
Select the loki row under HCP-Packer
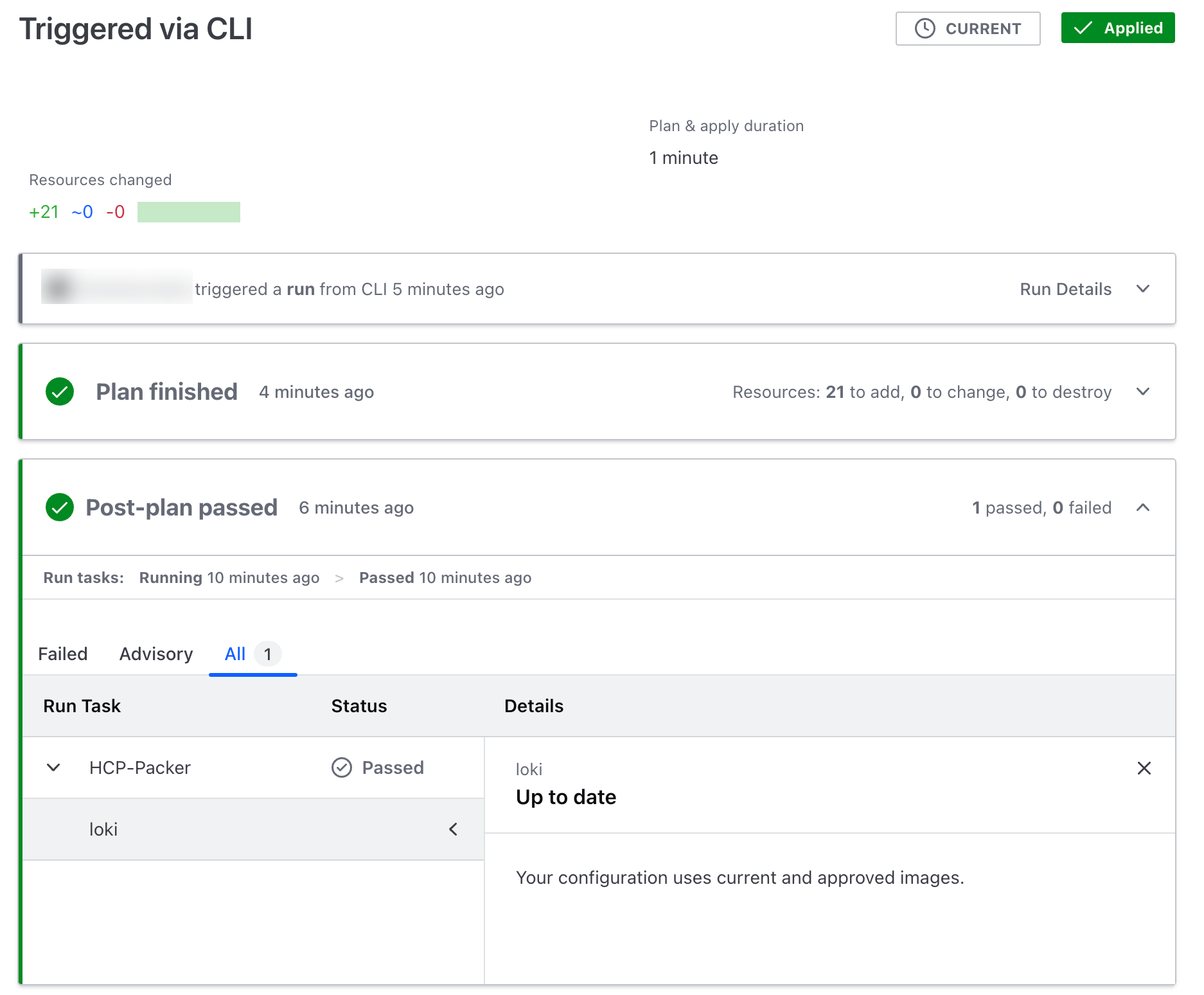(x=253, y=829)
